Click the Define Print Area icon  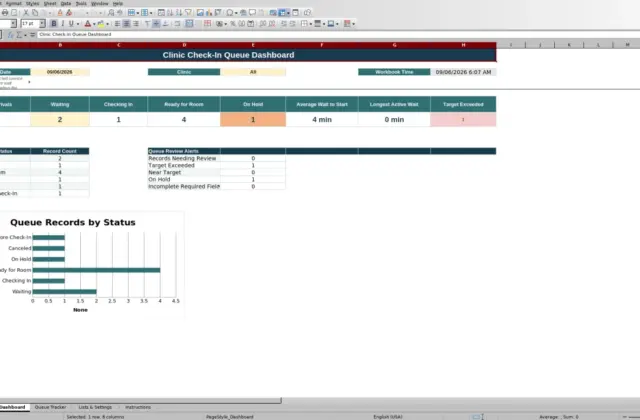[x=273, y=13]
